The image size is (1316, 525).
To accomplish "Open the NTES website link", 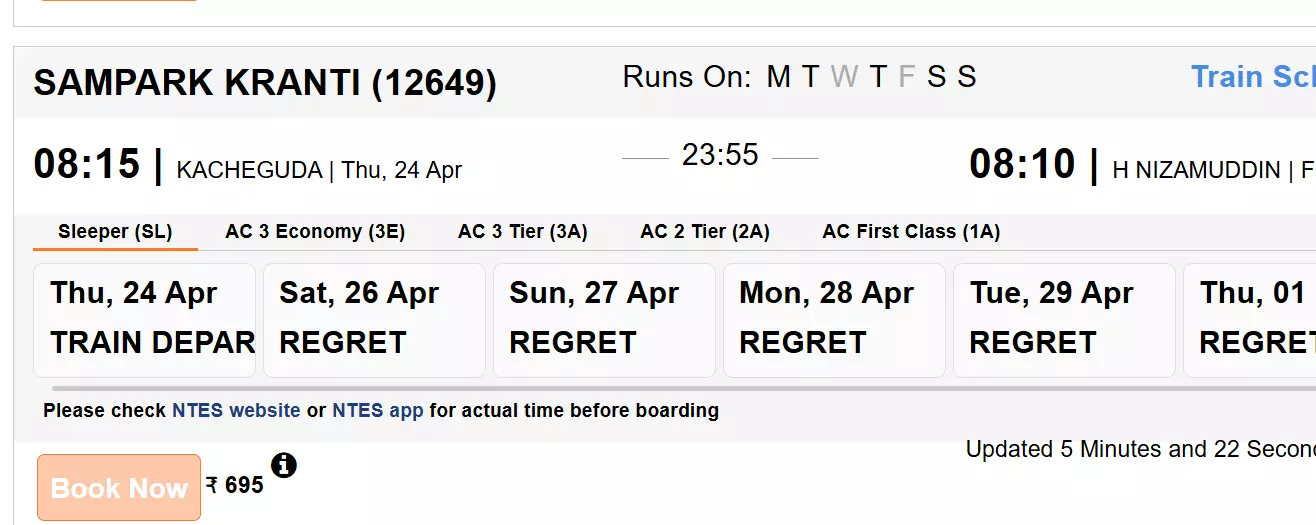I will [x=236, y=410].
